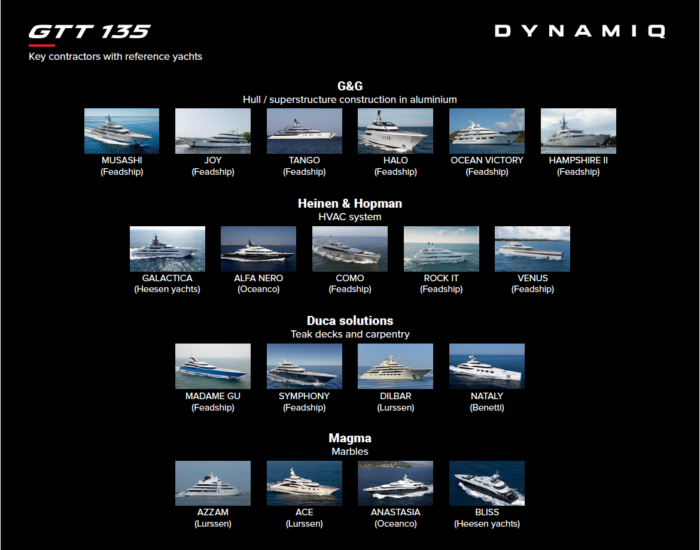Open the GALACTICA yacht thumbnail

[x=167, y=249]
